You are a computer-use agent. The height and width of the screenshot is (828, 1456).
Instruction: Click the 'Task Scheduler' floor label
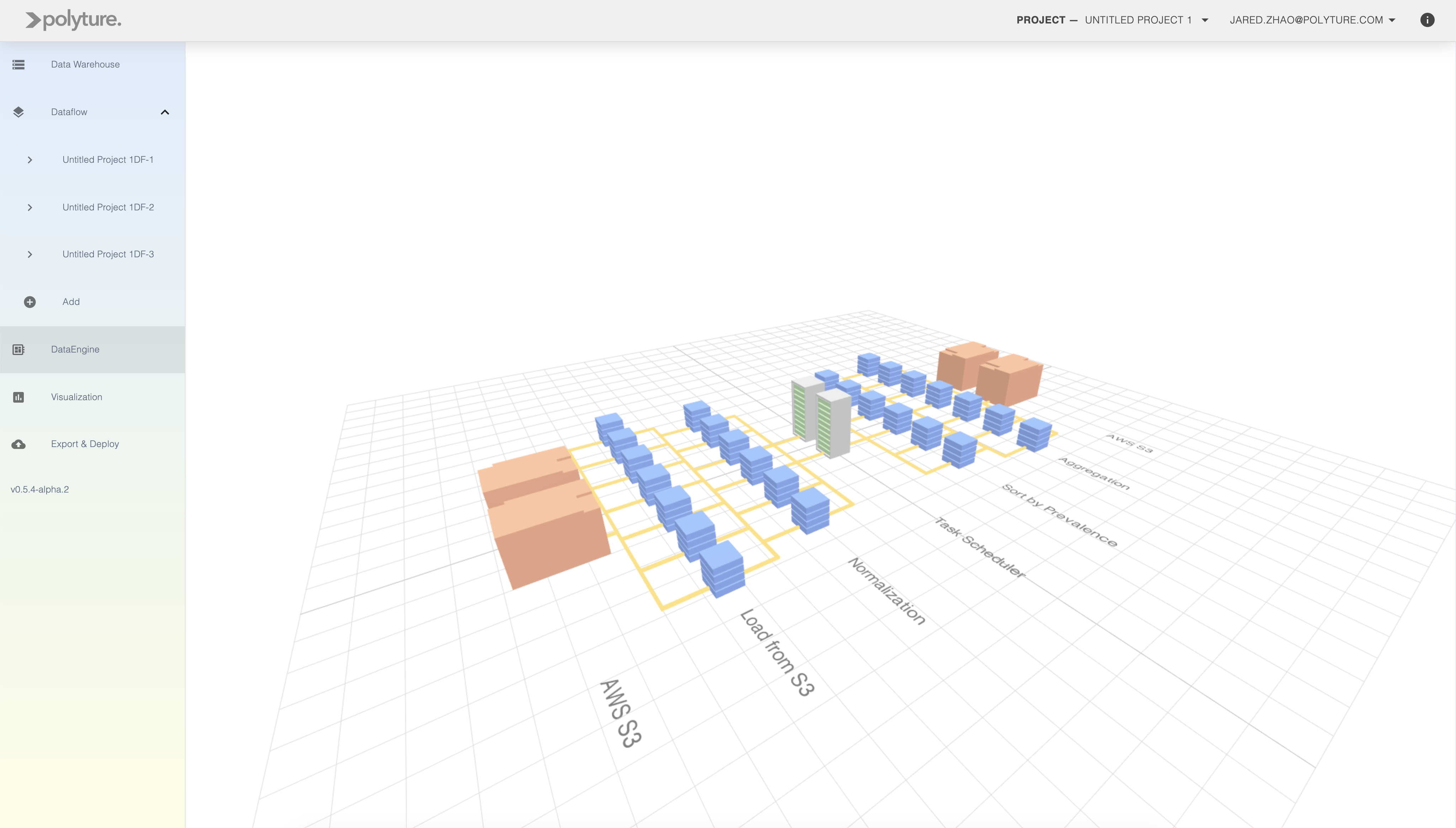tap(980, 547)
